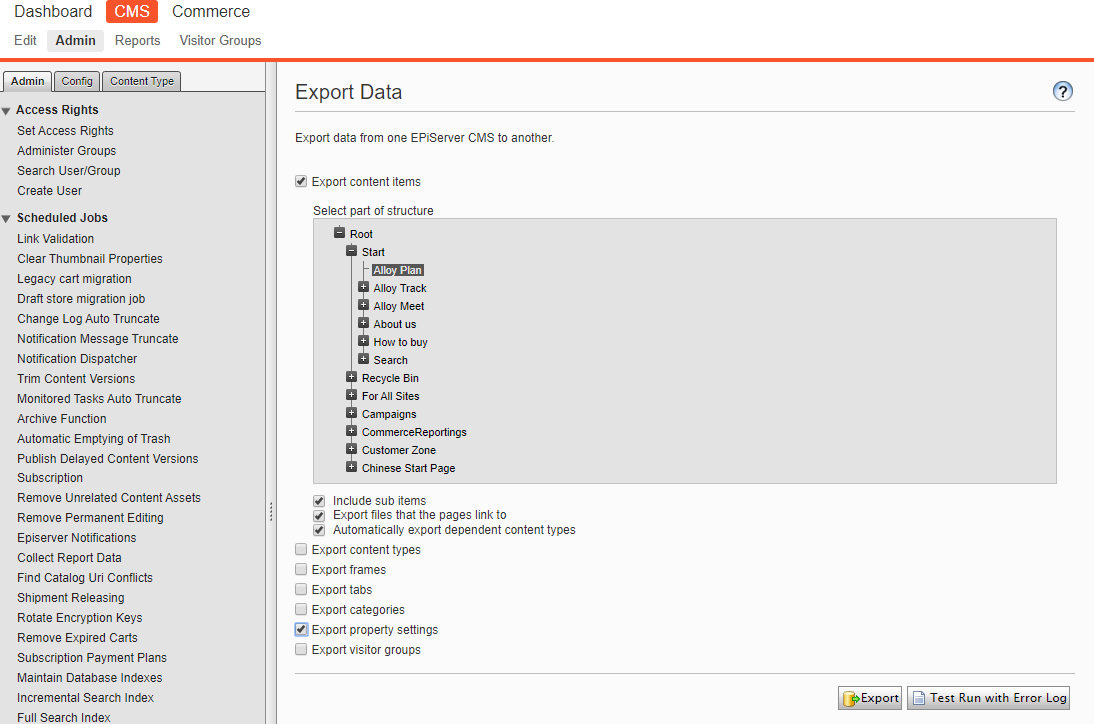Open the Content Type tab
This screenshot has height=724, width=1094.
(142, 81)
